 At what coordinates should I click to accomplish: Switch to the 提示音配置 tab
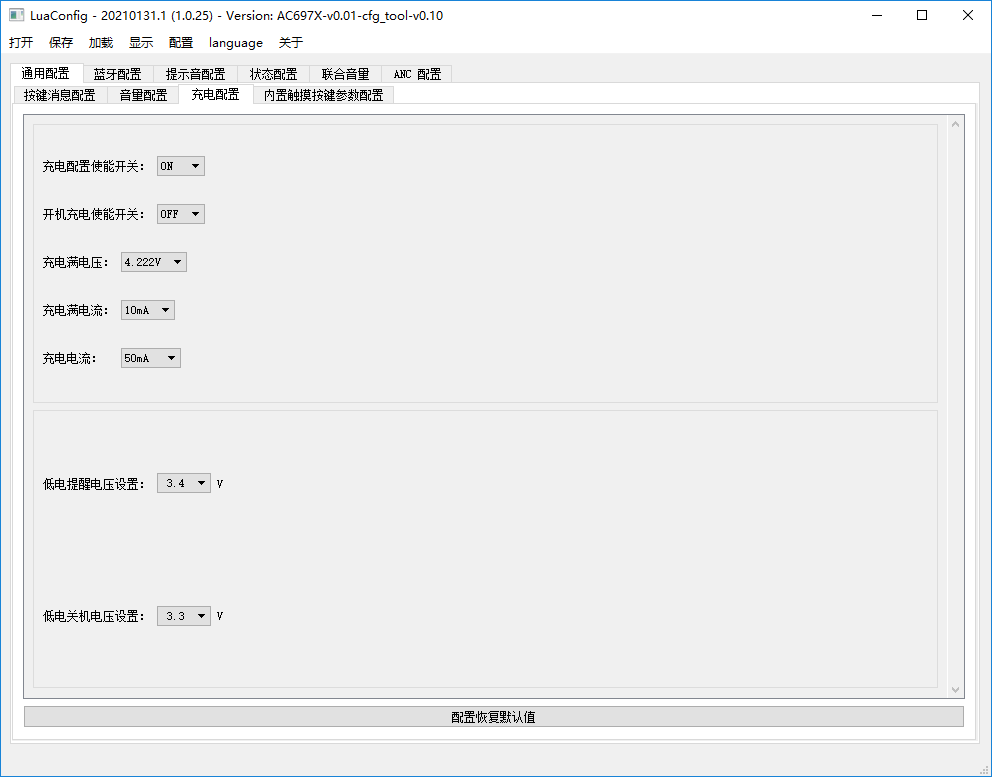click(x=195, y=74)
